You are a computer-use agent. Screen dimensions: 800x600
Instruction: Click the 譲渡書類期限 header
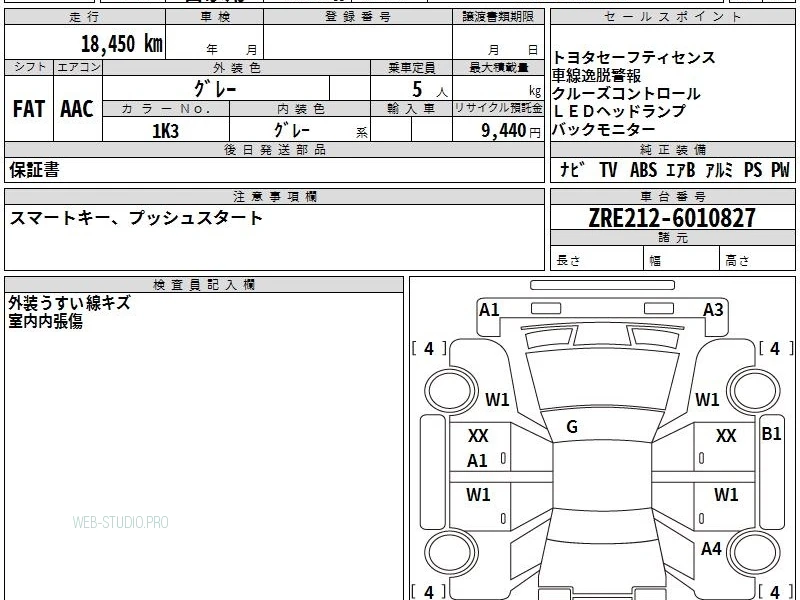498,17
